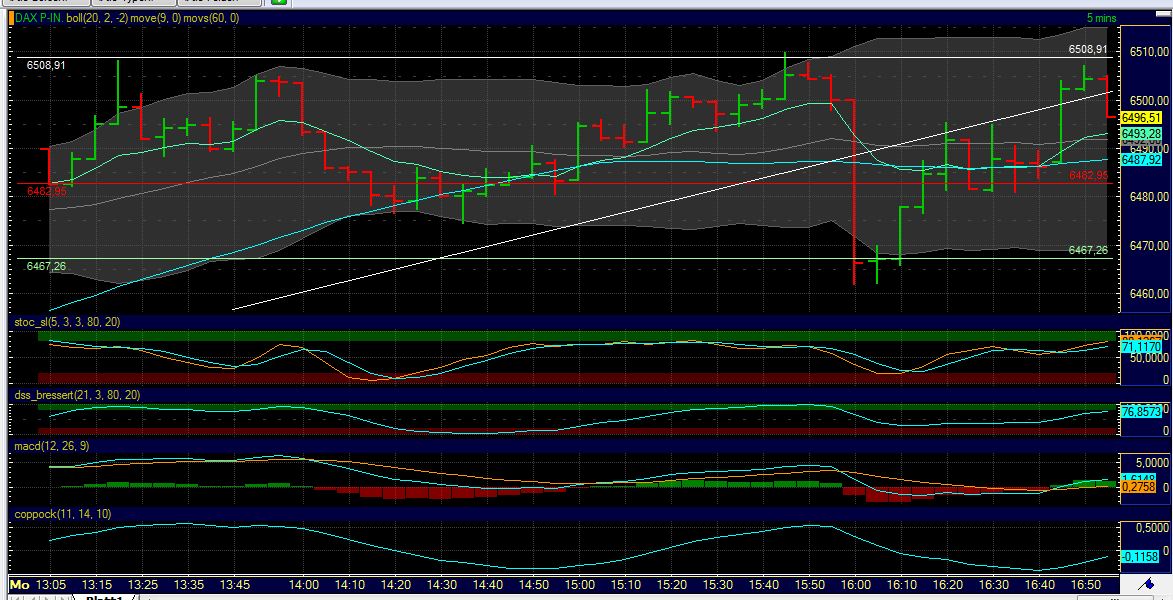The width and height of the screenshot is (1173, 600).
Task: Click the 16:50 time axis label
Action: click(1085, 584)
